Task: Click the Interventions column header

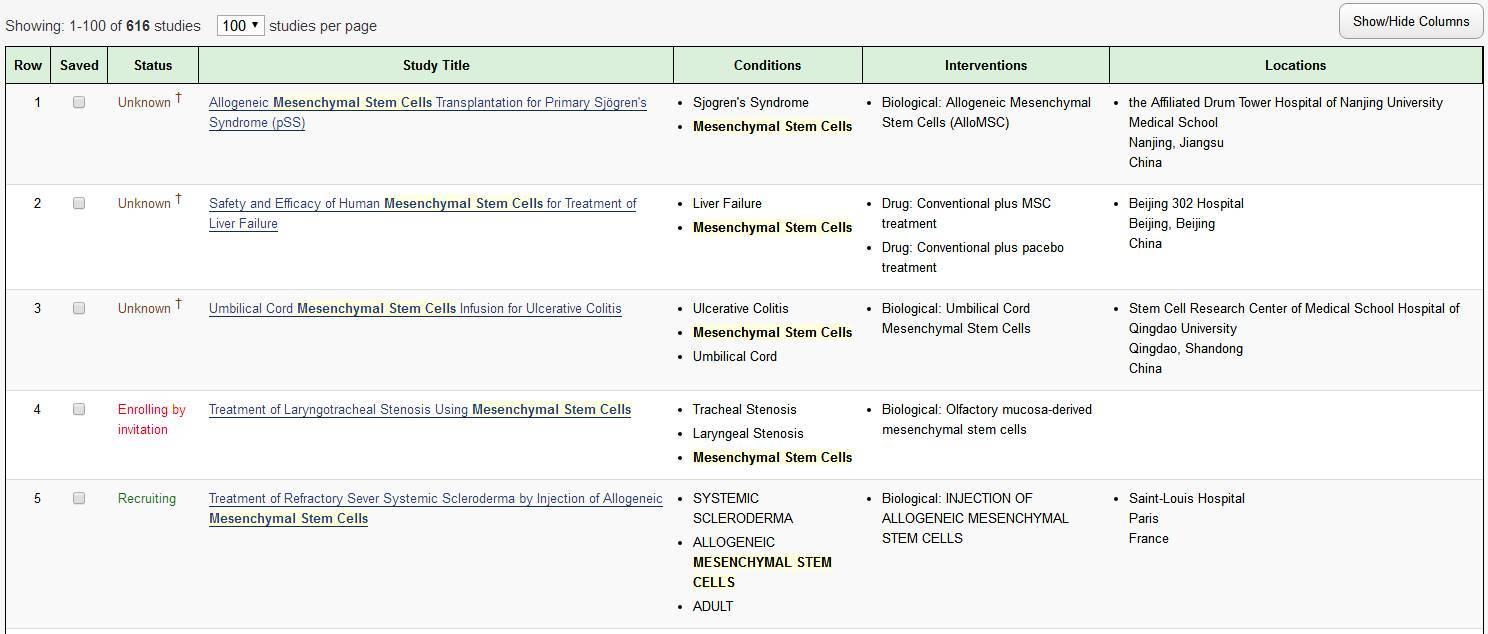Action: (985, 65)
